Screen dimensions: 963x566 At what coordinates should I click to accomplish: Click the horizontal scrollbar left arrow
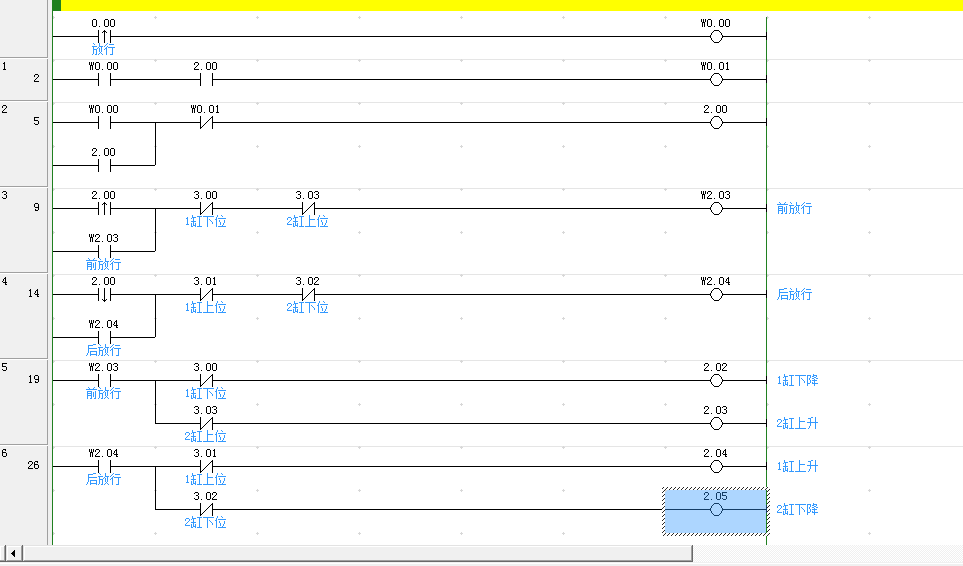(x=13, y=553)
